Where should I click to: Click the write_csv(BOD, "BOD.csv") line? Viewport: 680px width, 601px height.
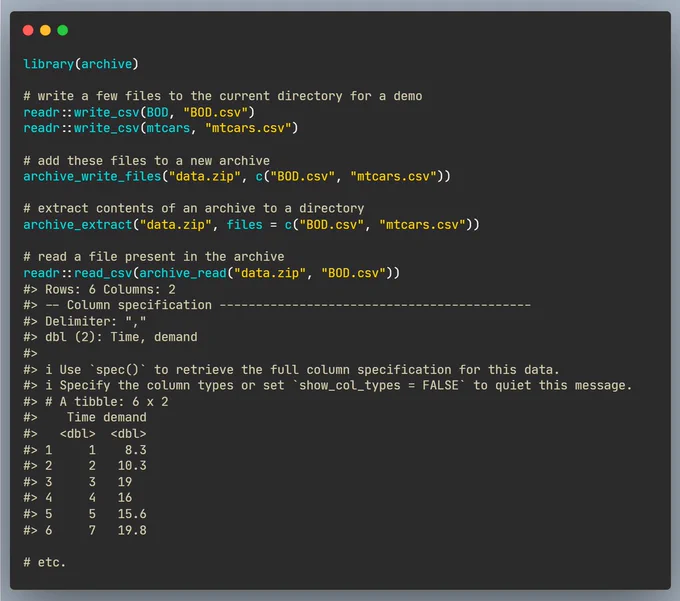pos(139,112)
